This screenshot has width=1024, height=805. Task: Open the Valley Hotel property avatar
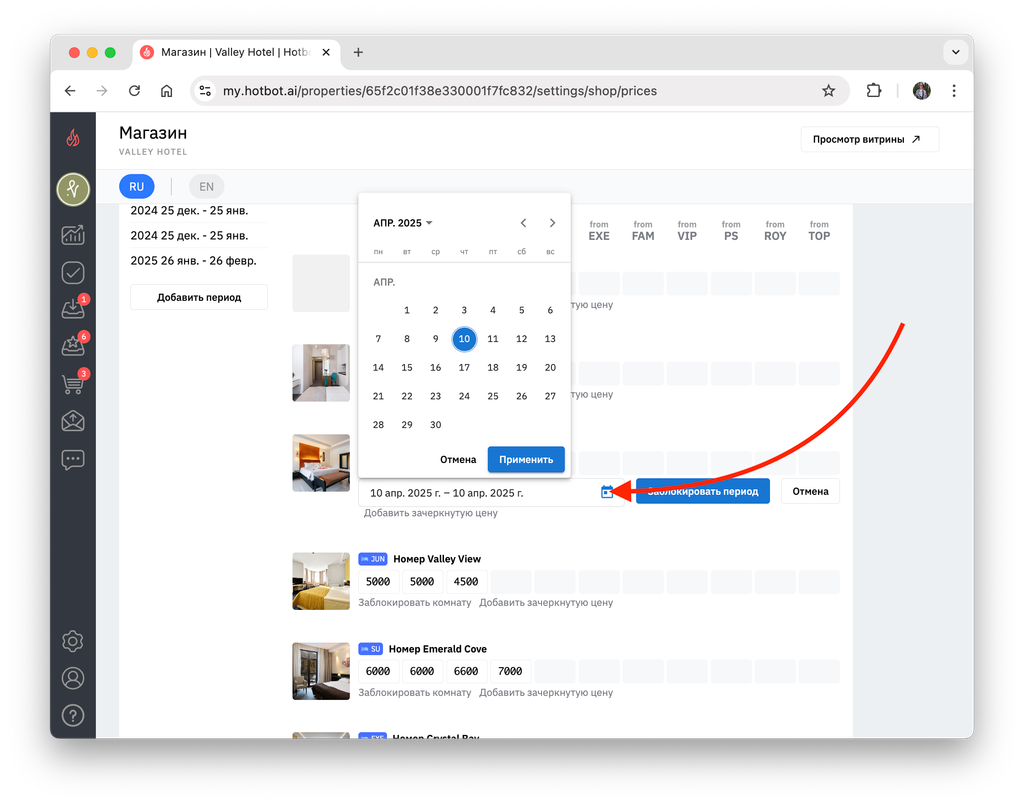click(73, 189)
